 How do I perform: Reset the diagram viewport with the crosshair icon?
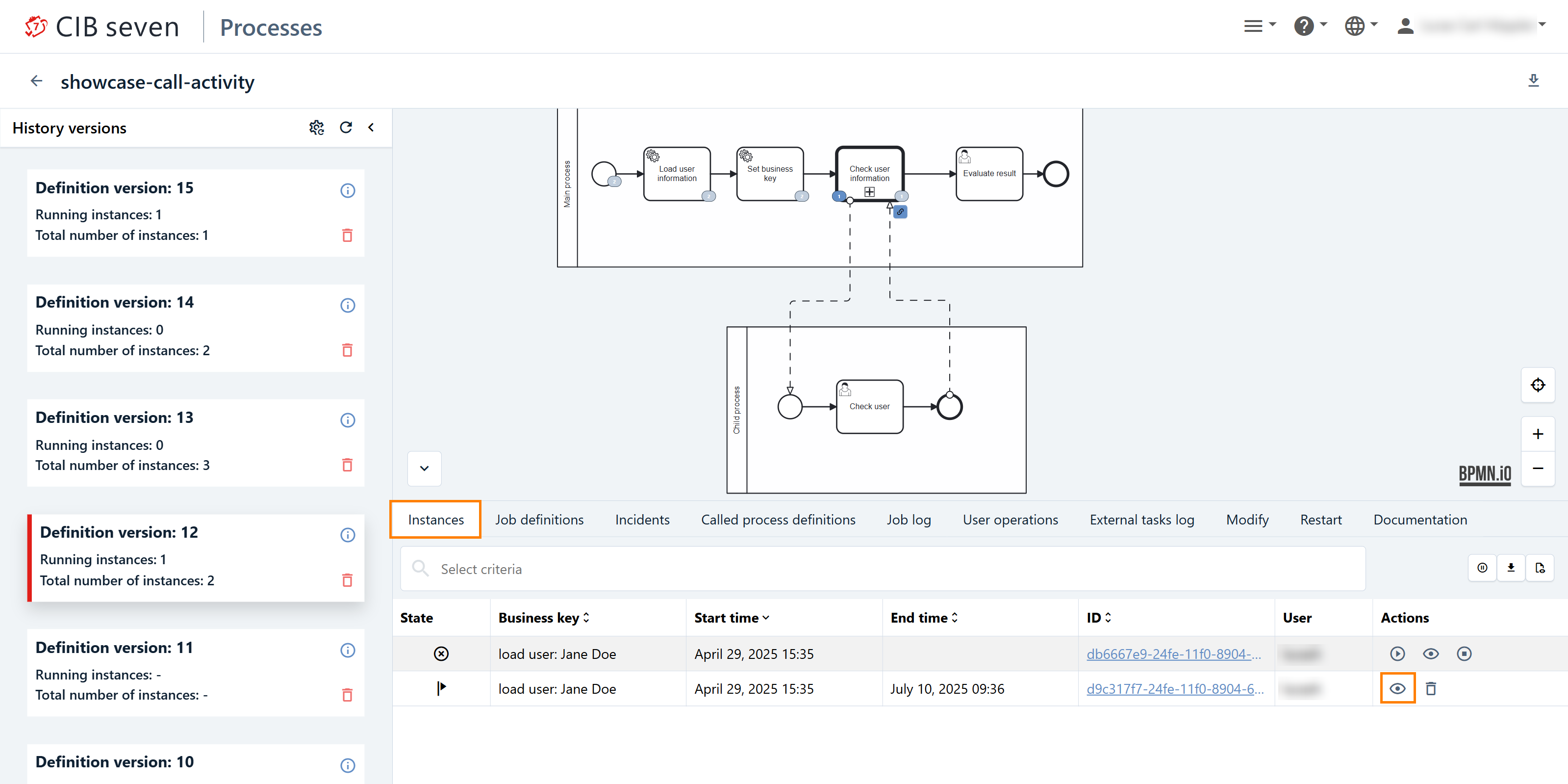[x=1537, y=385]
